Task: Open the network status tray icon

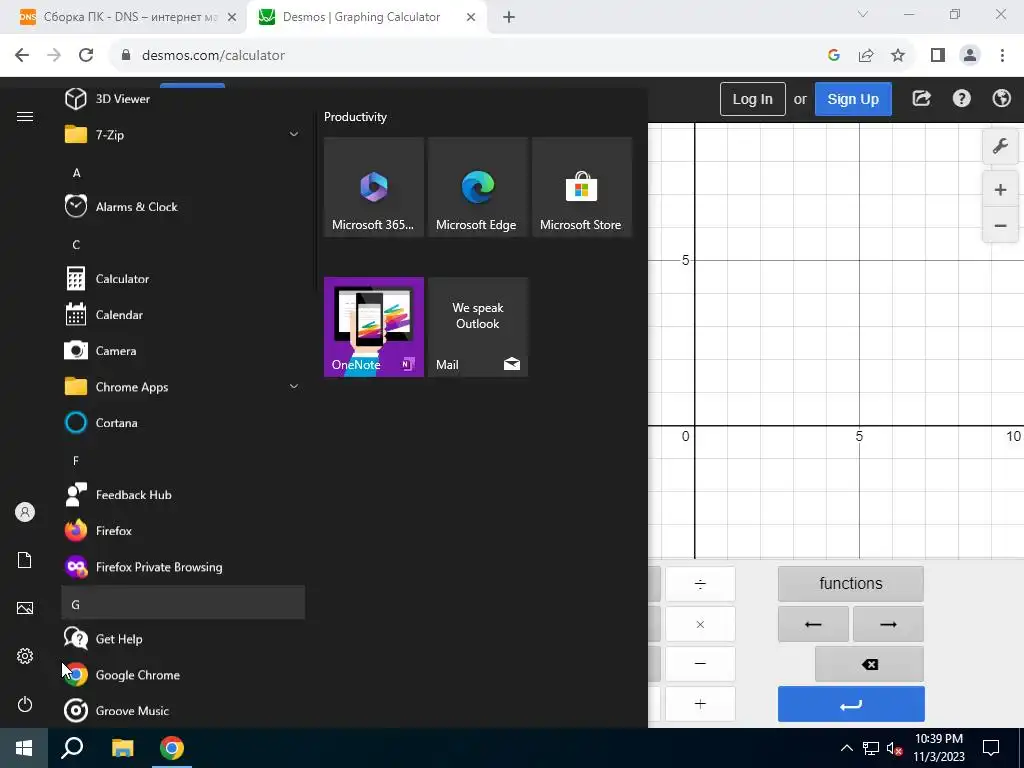Action: coord(871,748)
